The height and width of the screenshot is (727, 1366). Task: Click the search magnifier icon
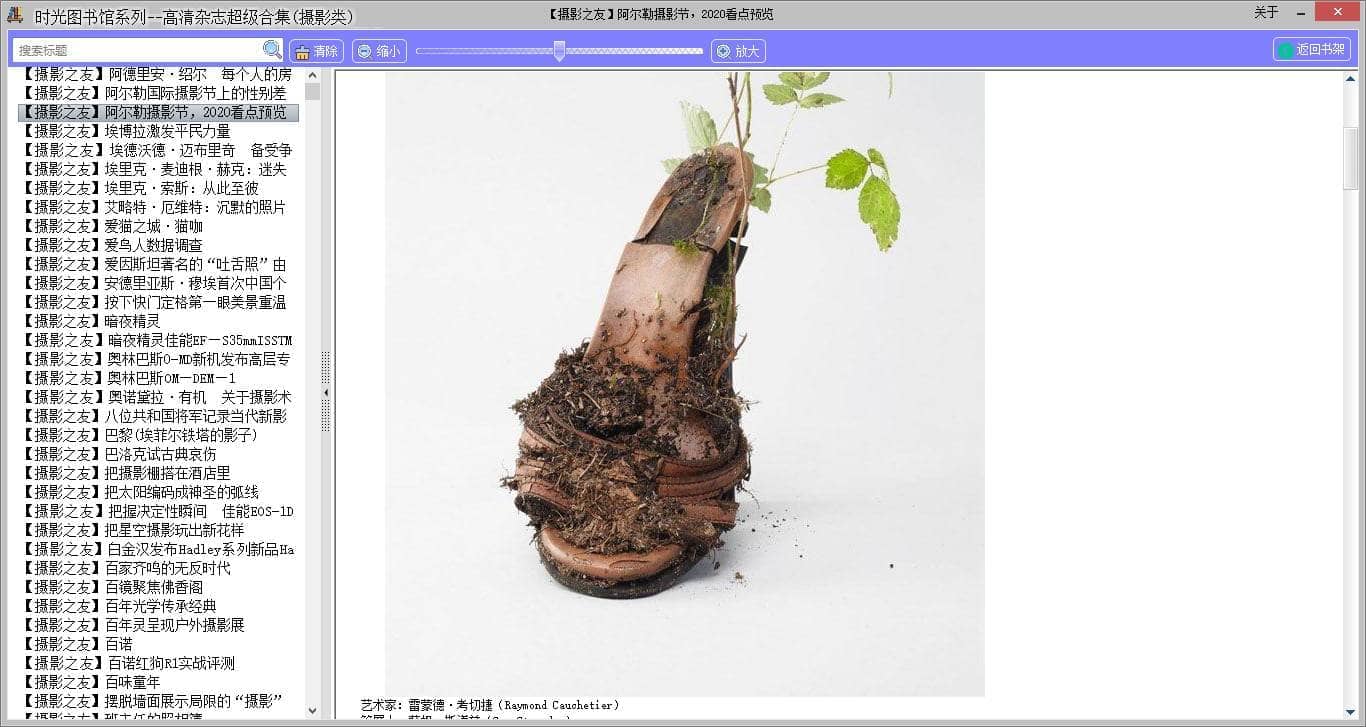pyautogui.click(x=272, y=50)
